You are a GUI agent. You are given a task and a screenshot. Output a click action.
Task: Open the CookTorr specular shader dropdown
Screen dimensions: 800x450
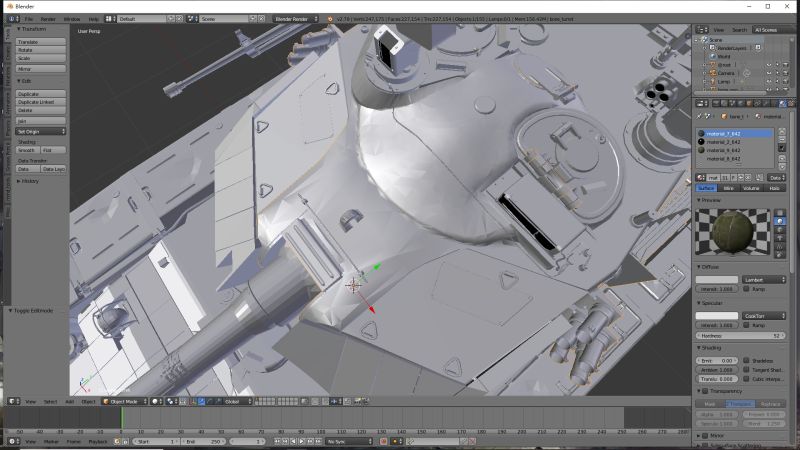(764, 316)
